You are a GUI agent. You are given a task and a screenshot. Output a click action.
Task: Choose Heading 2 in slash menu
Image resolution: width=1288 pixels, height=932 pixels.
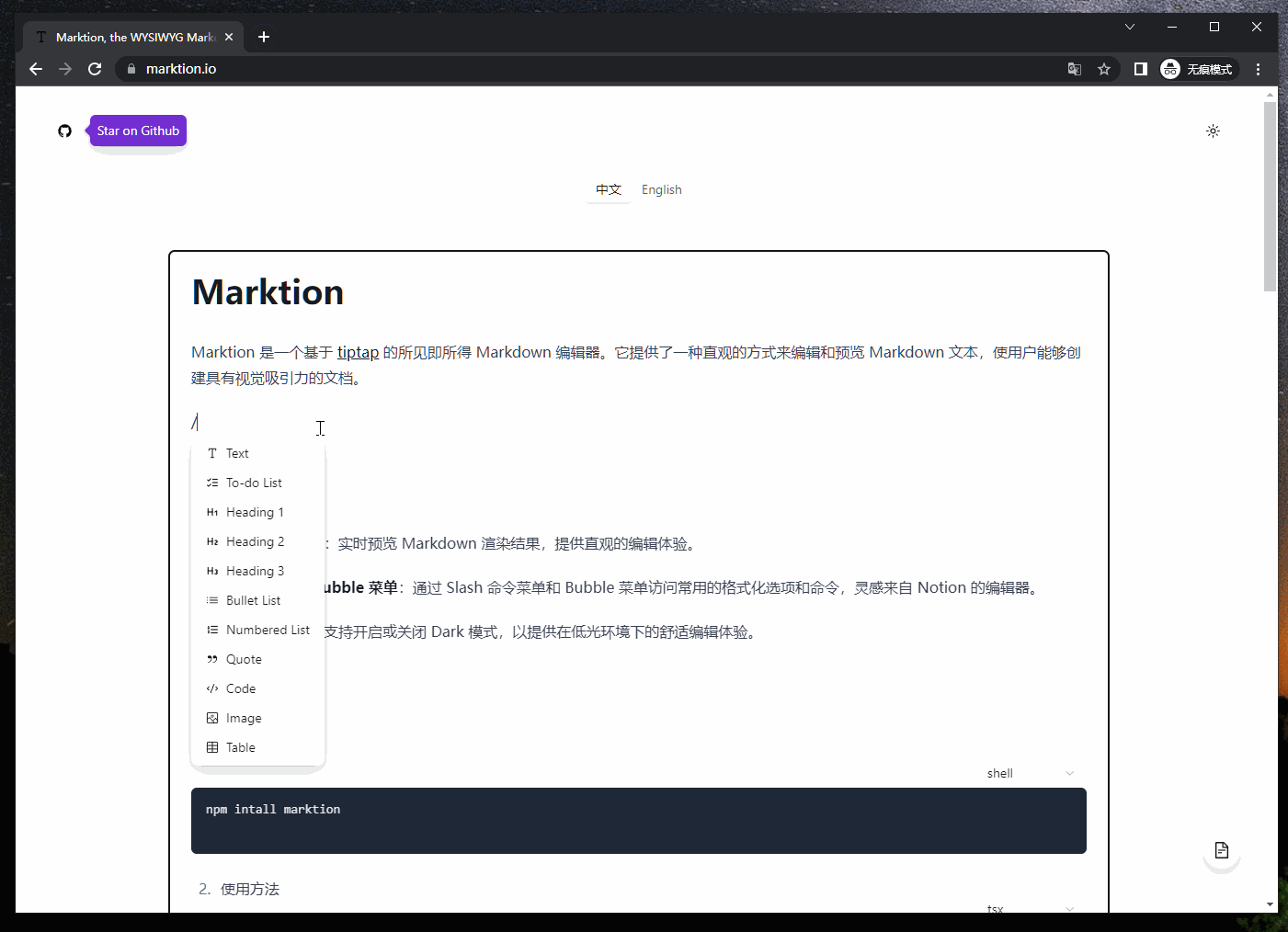tap(257, 541)
